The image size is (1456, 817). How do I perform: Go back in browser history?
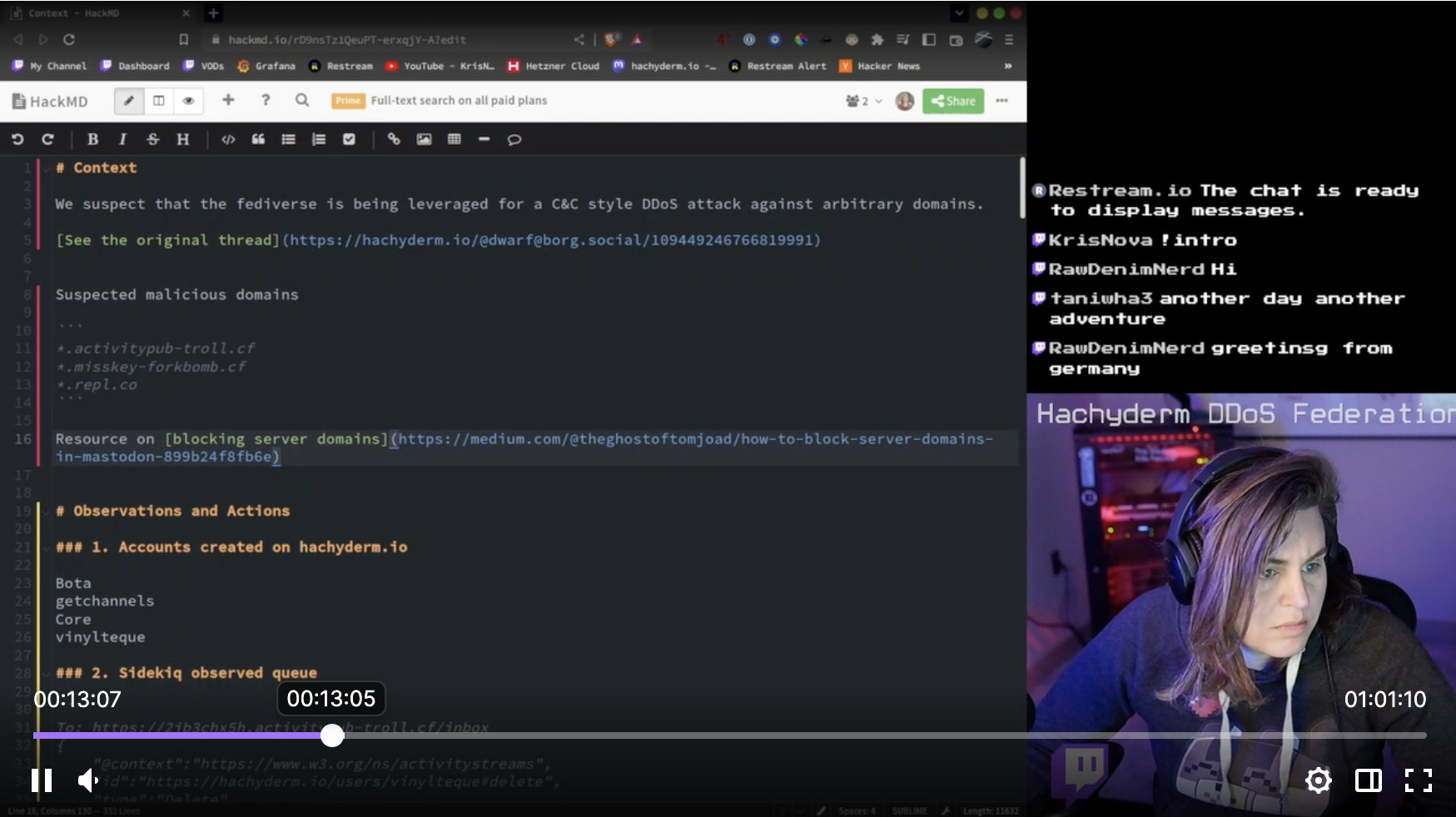click(17, 39)
